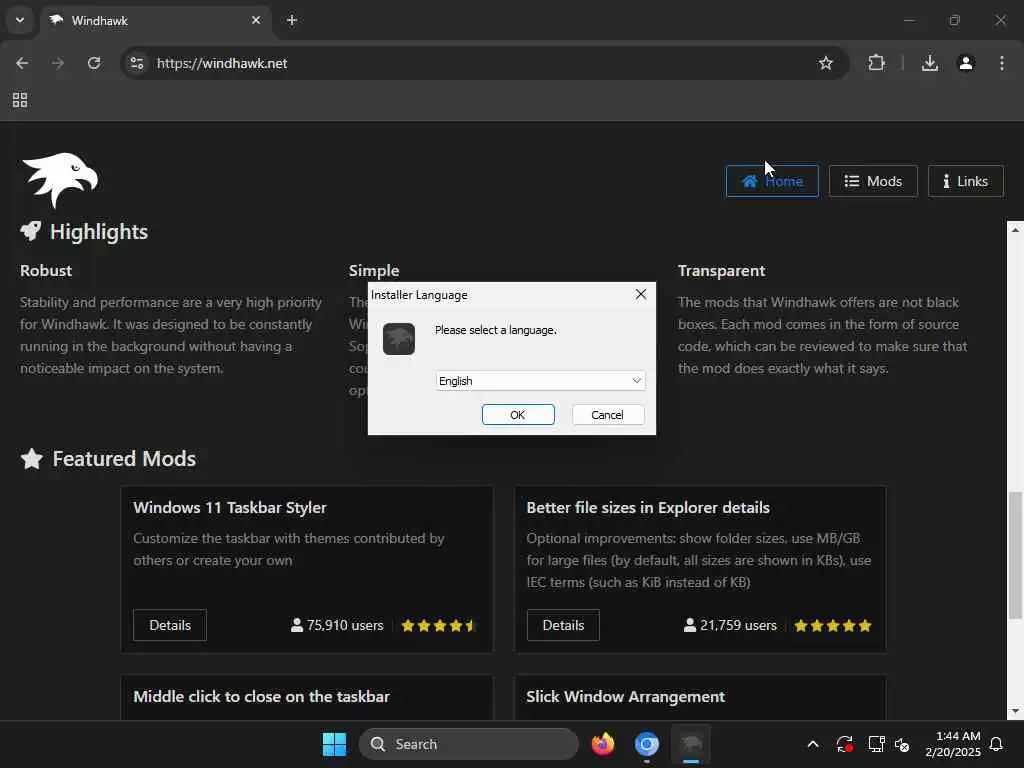Cancel the Installer Language dialog
Viewport: 1024px width, 768px height.
coord(607,415)
